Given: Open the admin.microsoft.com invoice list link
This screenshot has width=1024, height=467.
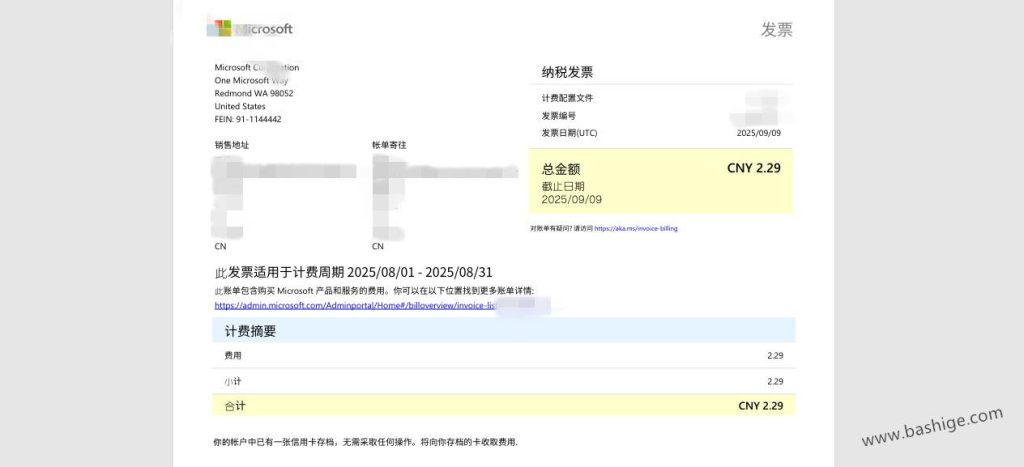Looking at the screenshot, I should tap(357, 305).
